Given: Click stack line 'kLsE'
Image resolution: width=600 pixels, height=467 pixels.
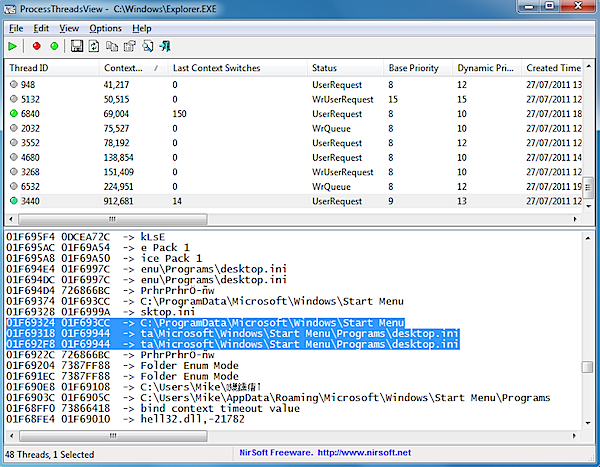Looking at the screenshot, I should click(85, 237).
